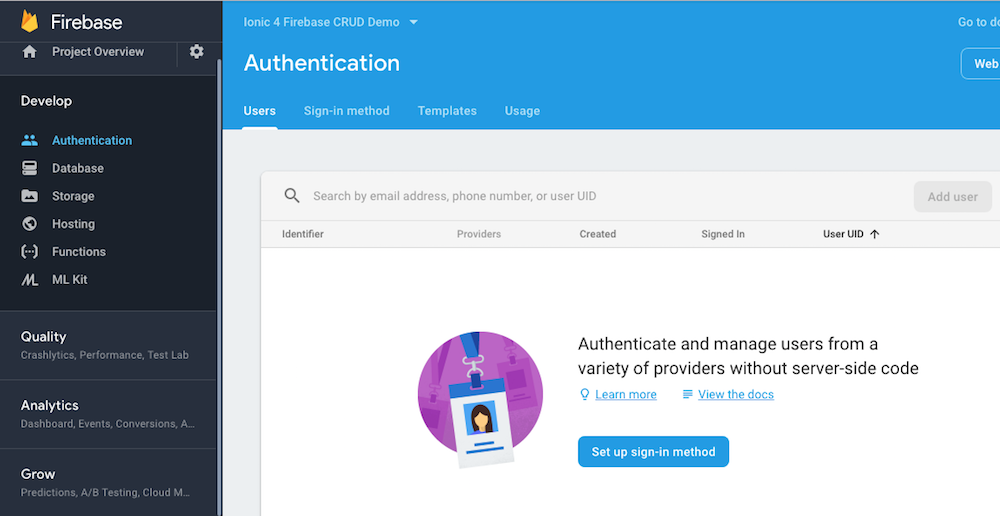This screenshot has height=516, width=1000.
Task: Open the Templates tab
Action: pyautogui.click(x=447, y=111)
